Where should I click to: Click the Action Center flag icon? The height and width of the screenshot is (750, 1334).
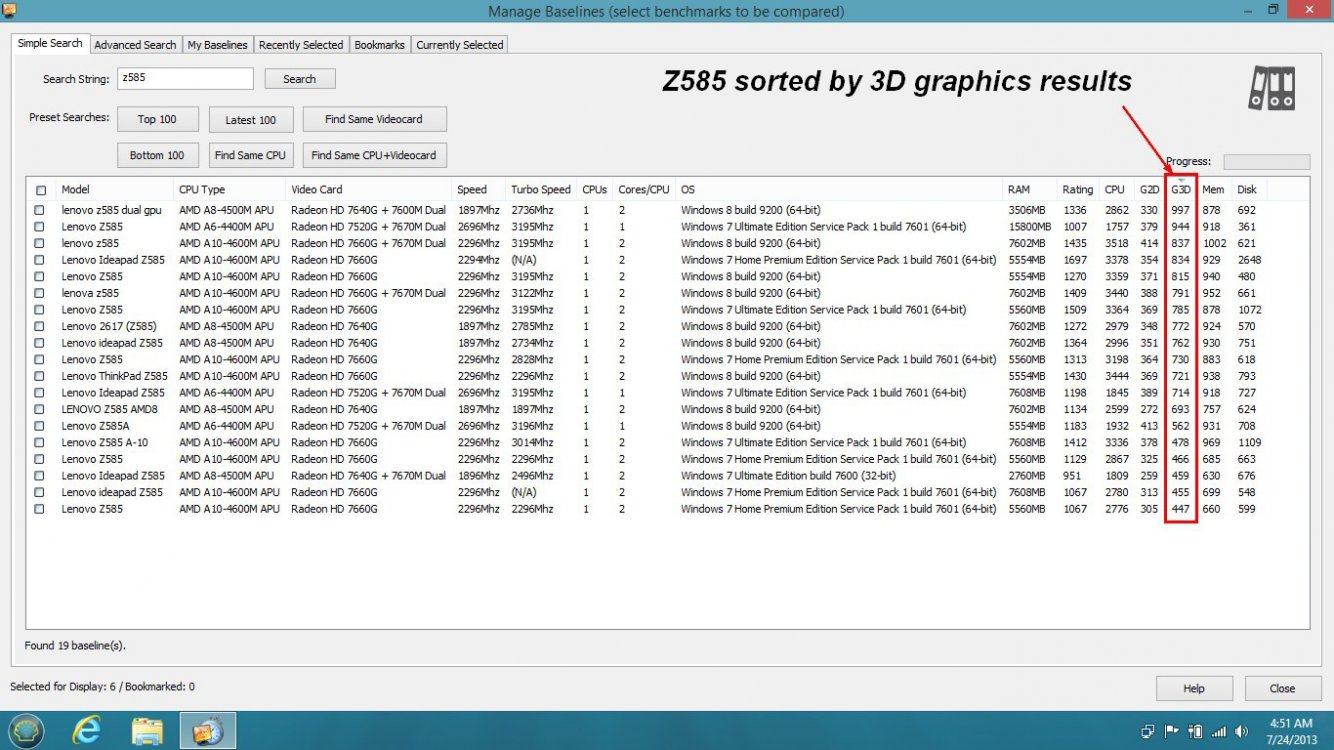click(1172, 732)
